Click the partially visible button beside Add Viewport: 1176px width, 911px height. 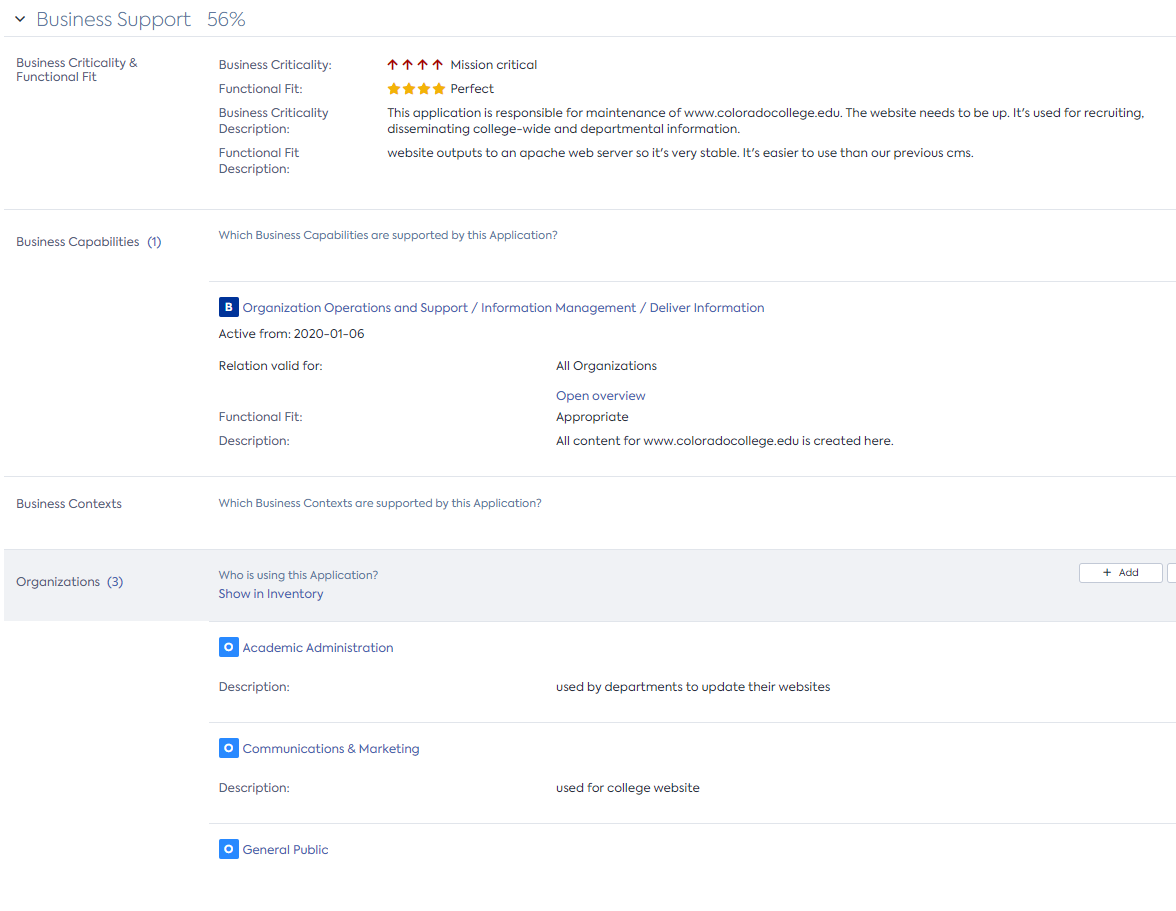pyautogui.click(x=1171, y=573)
